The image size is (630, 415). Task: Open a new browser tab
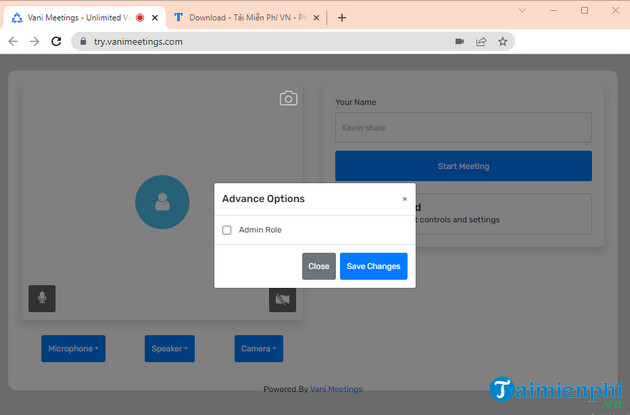342,17
